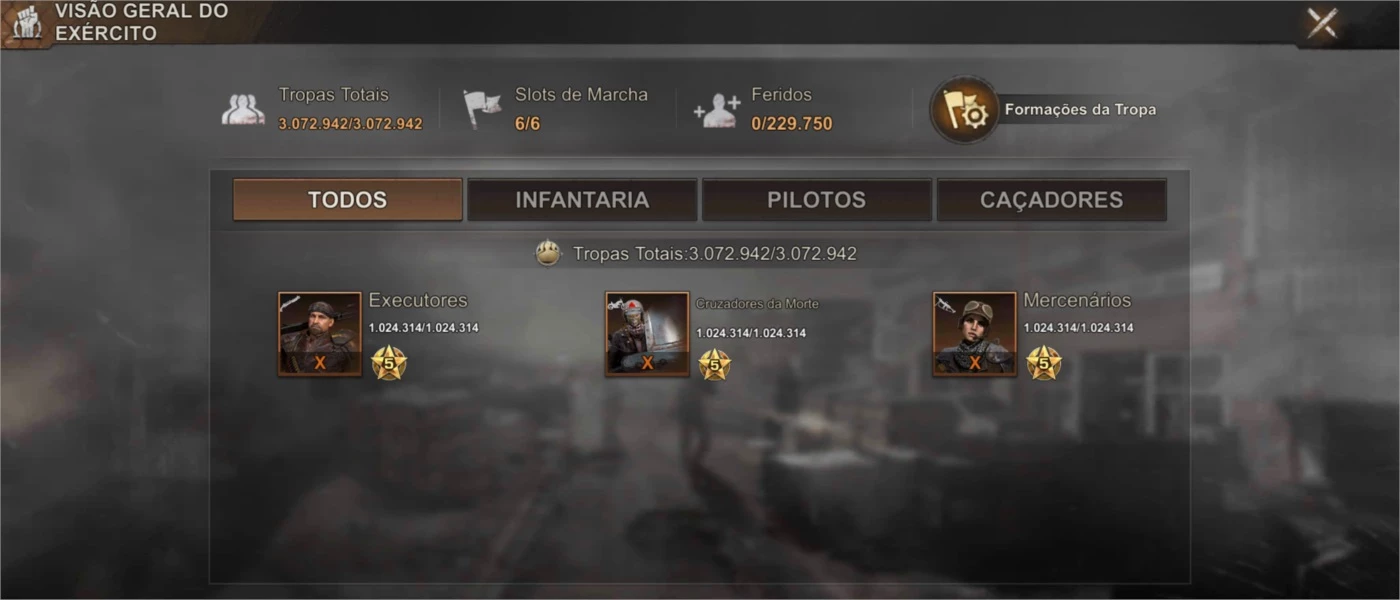Click the army fist icon in title bar
The image size is (1400, 600).
tap(25, 22)
